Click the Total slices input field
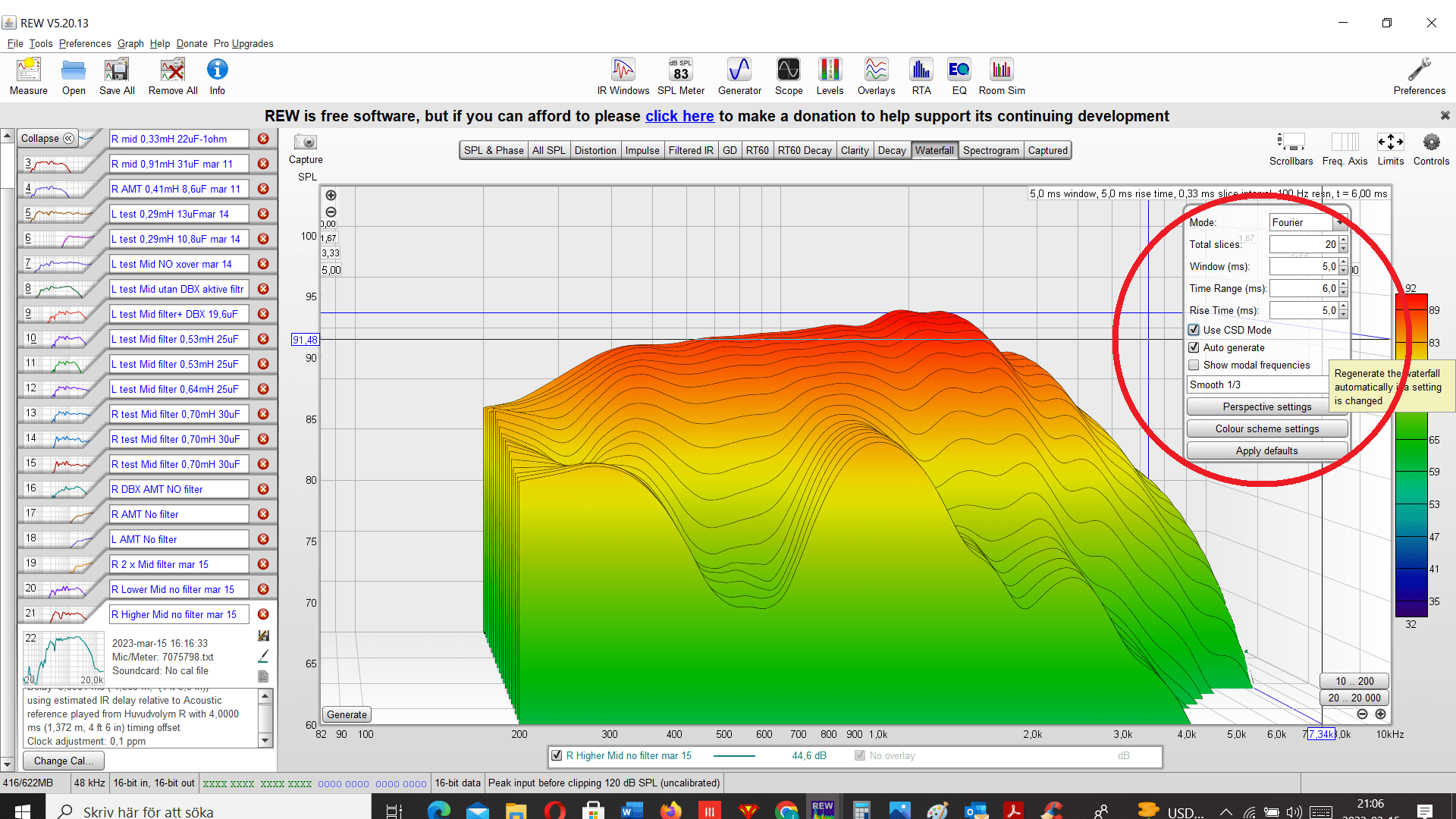1456x819 pixels. pyautogui.click(x=1304, y=244)
